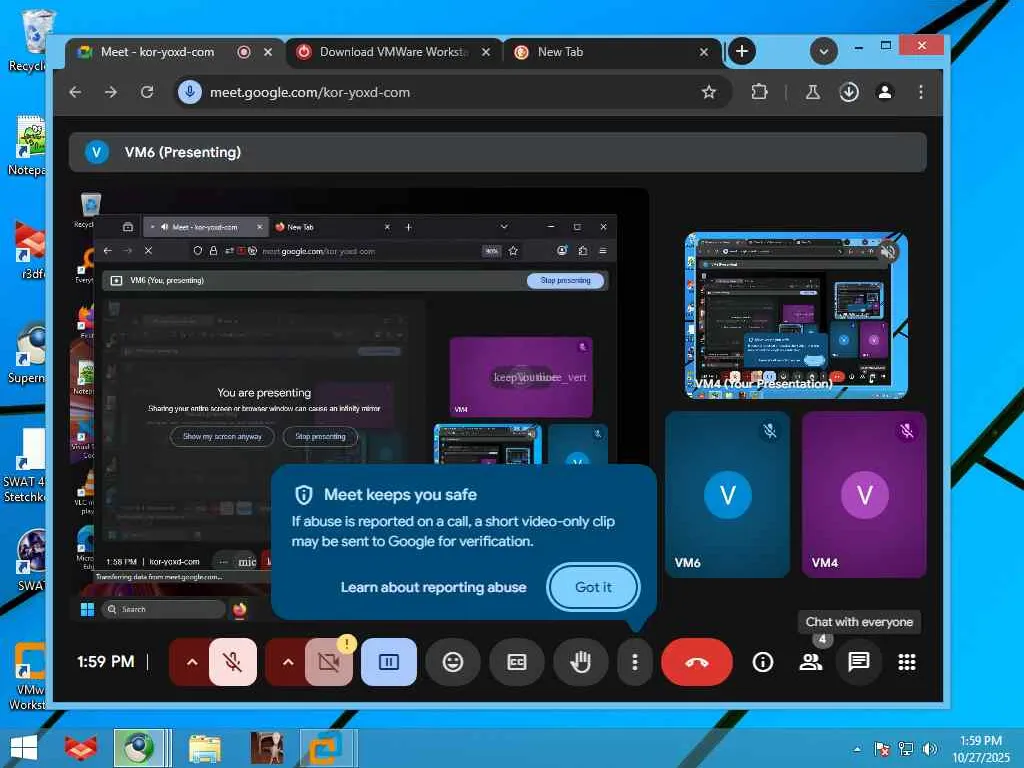Click the address bar URL
This screenshot has height=768, width=1024.
(310, 92)
